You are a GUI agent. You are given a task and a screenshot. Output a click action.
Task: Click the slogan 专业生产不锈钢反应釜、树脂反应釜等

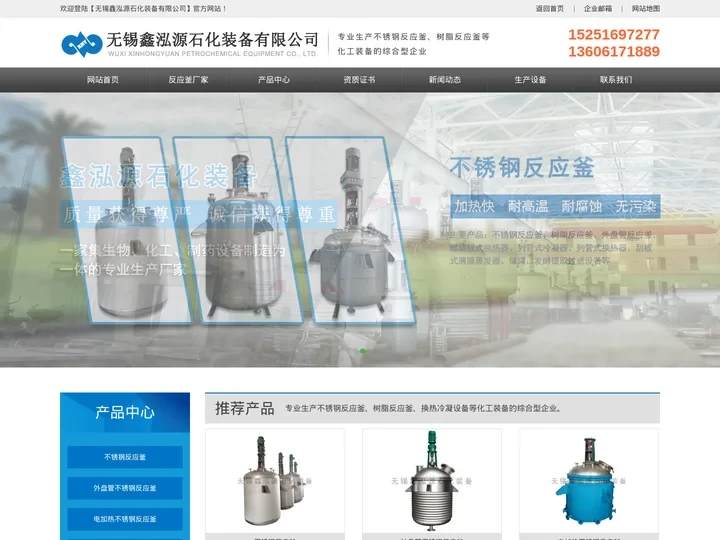413,37
